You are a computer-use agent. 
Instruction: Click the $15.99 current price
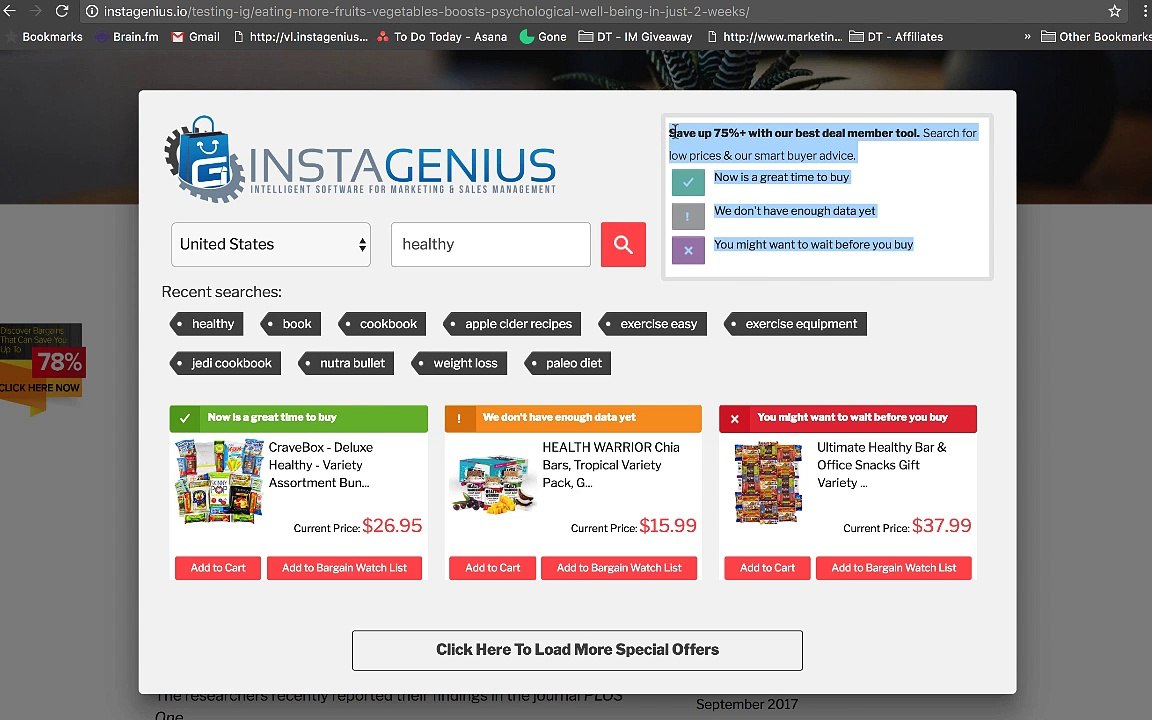[x=668, y=526]
